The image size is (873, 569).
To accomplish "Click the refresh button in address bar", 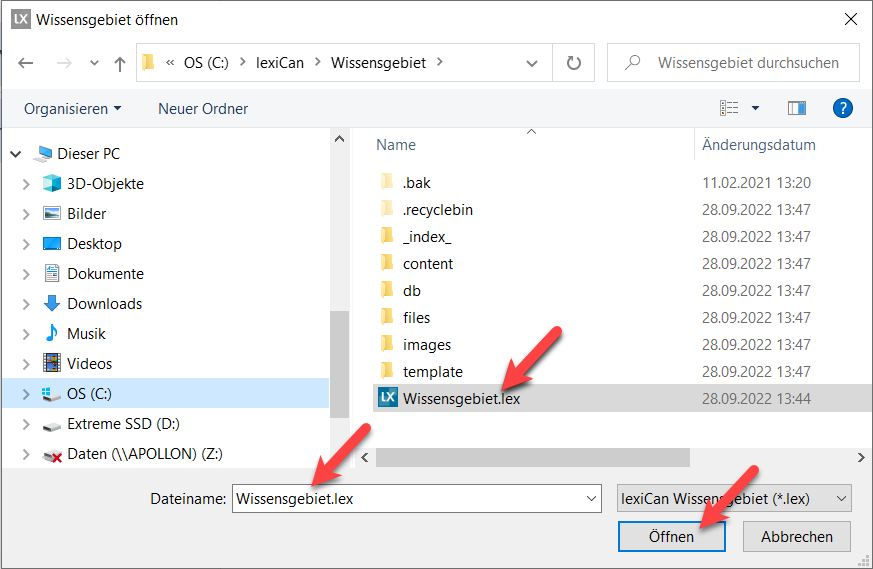I will [574, 63].
